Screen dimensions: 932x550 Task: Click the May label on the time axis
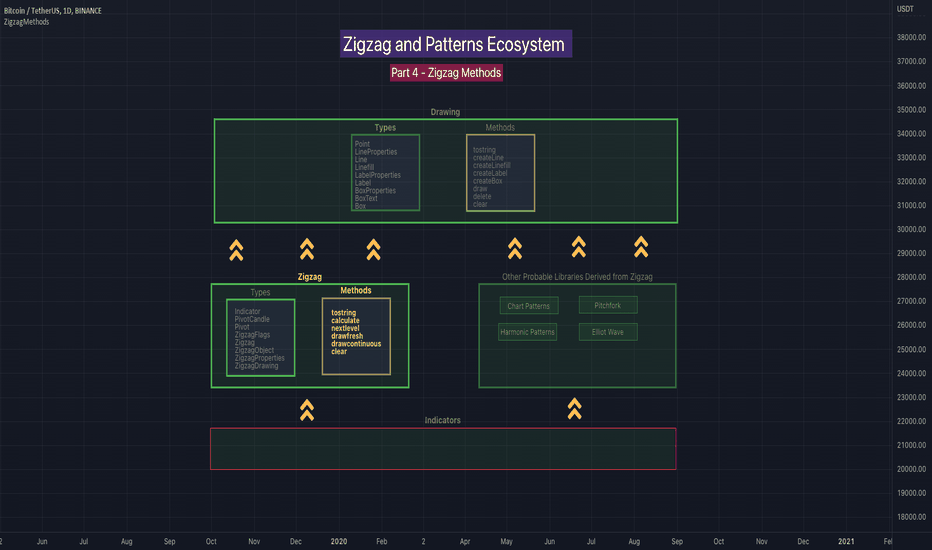(506, 542)
